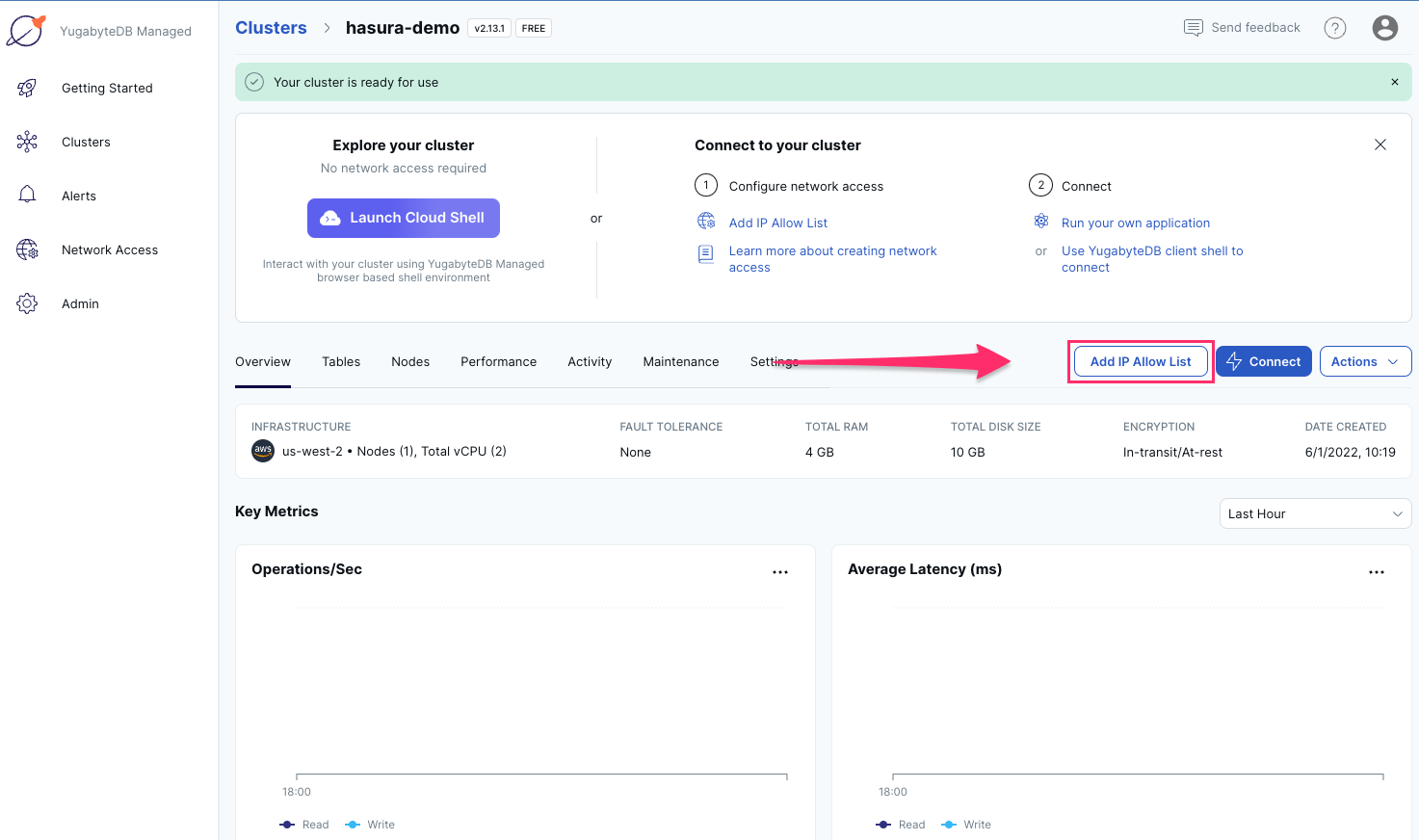Toggle the Write series on Average Latency chart
This screenshot has width=1419, height=840.
tap(965, 825)
